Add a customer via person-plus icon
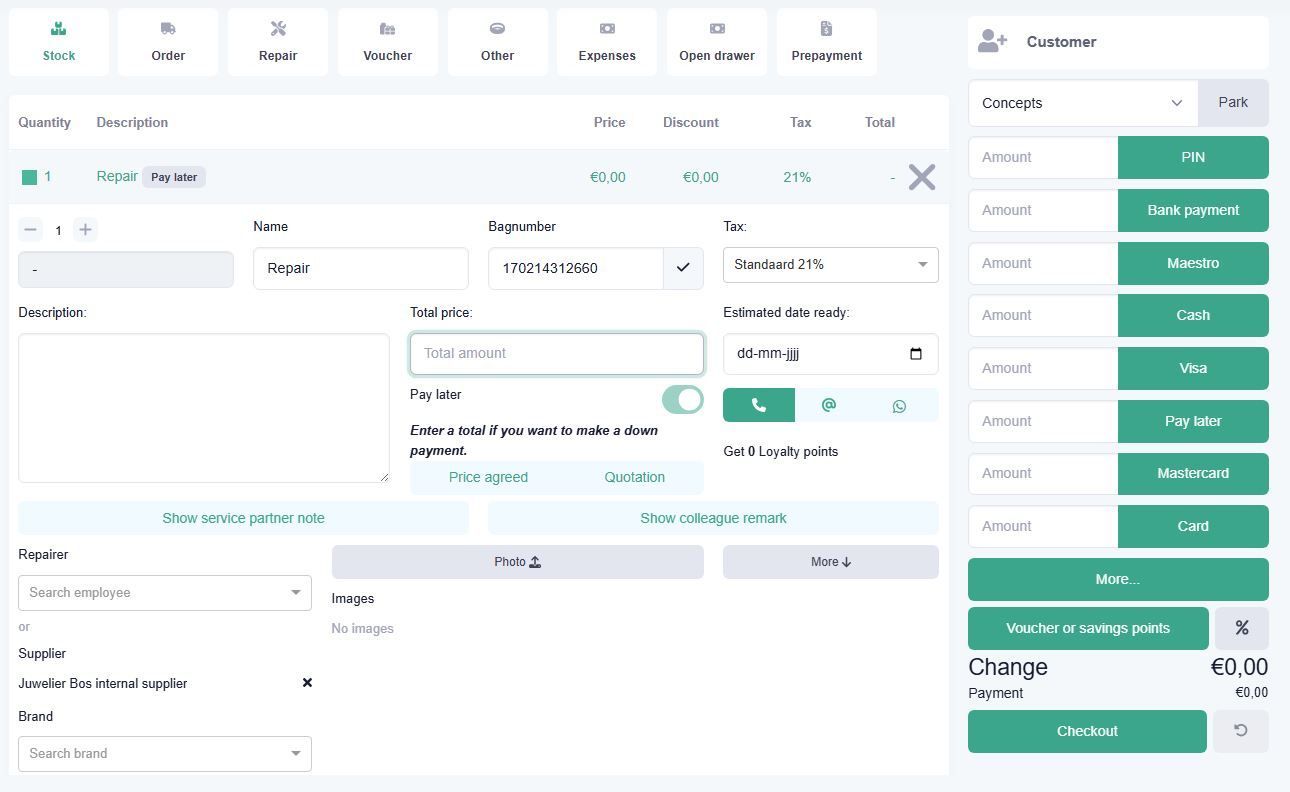Screen dimensions: 1290x792 pos(992,41)
